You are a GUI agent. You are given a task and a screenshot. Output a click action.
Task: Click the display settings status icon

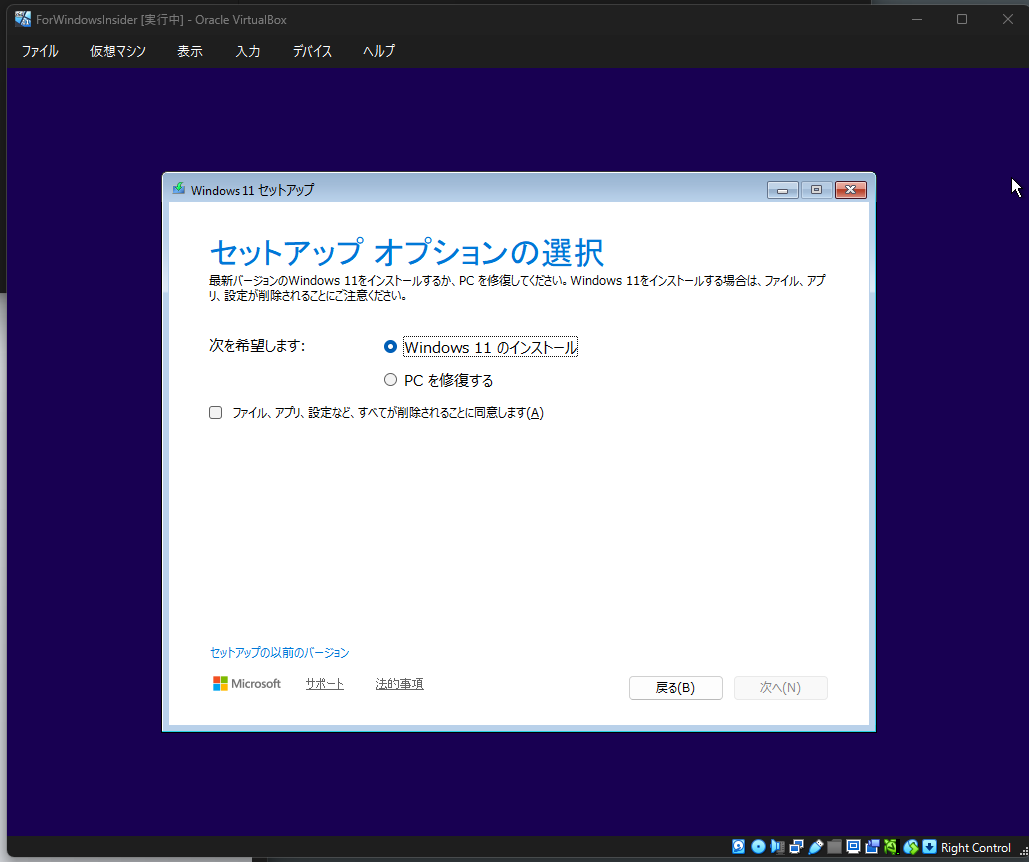[853, 847]
